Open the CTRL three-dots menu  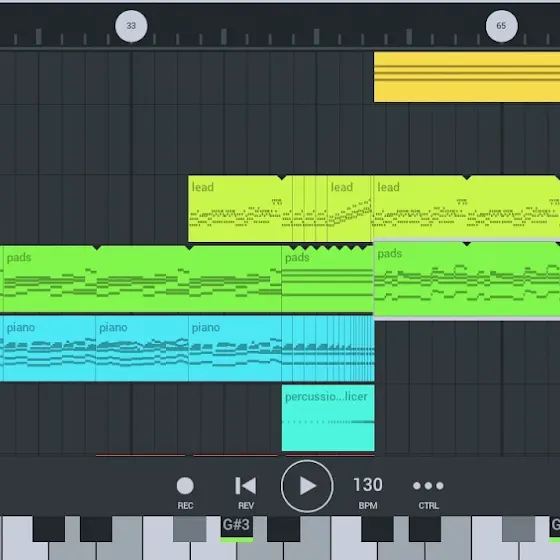pos(428,492)
